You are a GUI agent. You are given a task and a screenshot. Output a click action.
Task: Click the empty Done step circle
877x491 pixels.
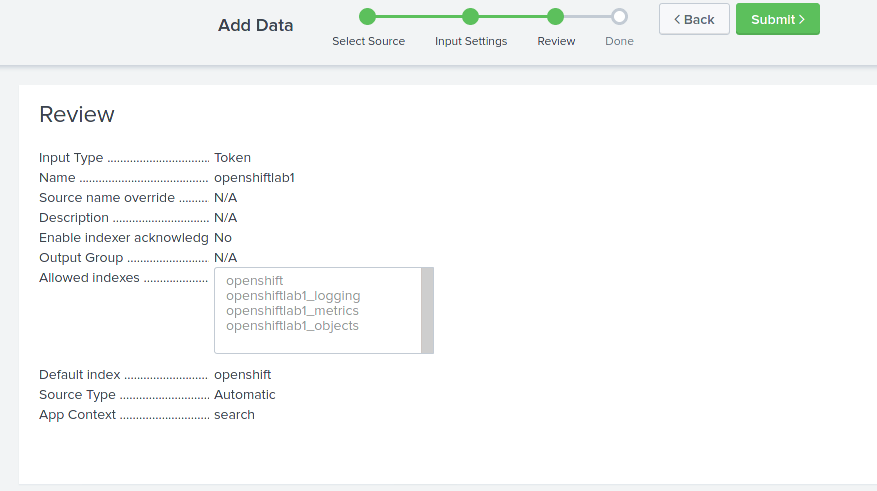tap(619, 16)
